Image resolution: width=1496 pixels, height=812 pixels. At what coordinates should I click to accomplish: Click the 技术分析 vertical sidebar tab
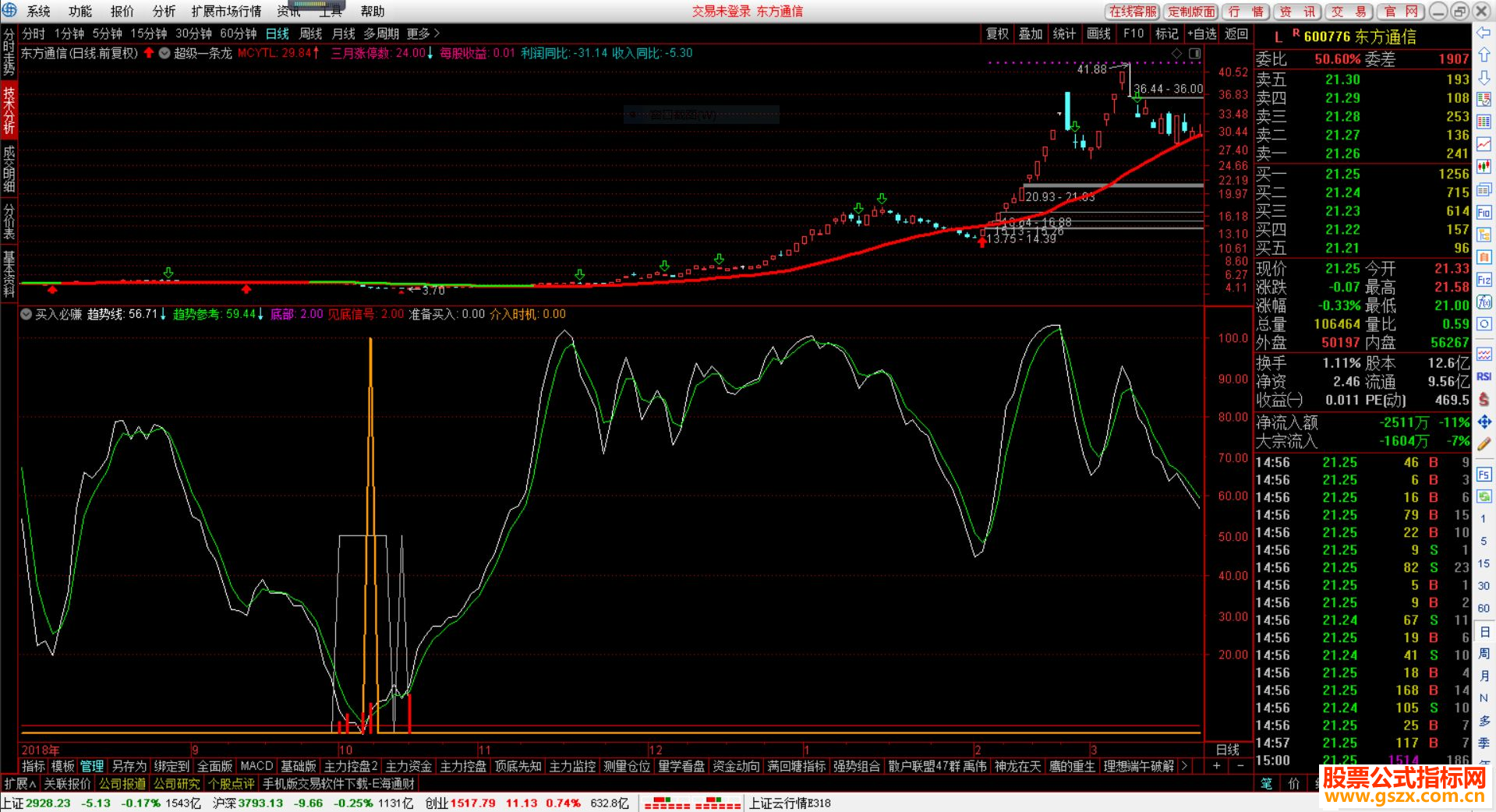[9, 110]
